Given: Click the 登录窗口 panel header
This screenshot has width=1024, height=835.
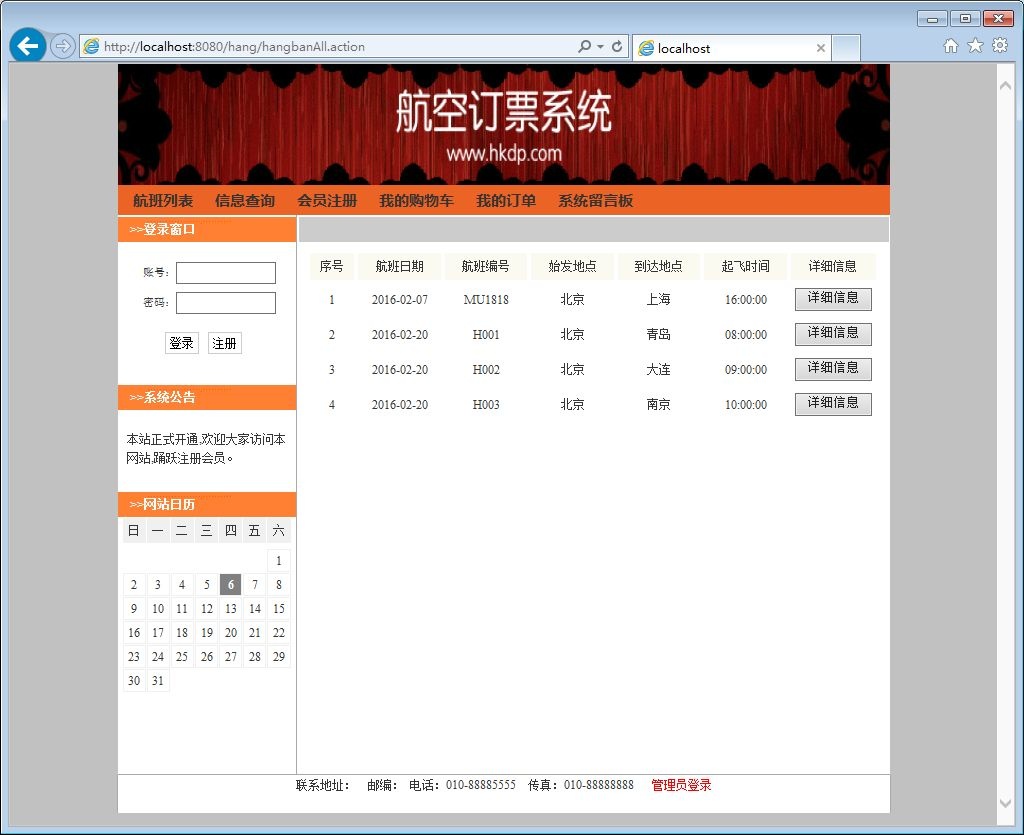Looking at the screenshot, I should click(207, 229).
